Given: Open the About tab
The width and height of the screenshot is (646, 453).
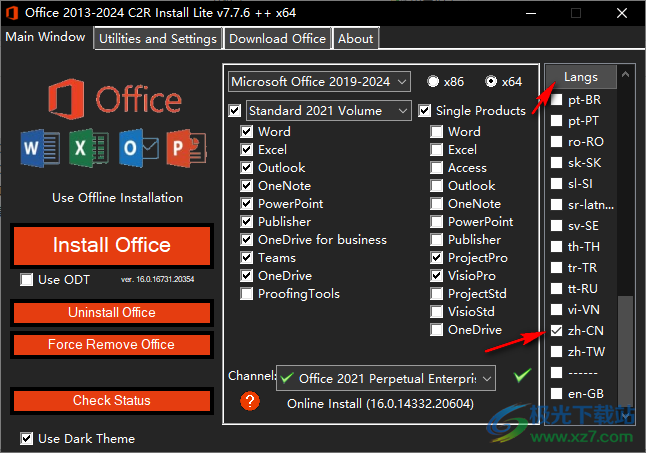Looking at the screenshot, I should (356, 38).
